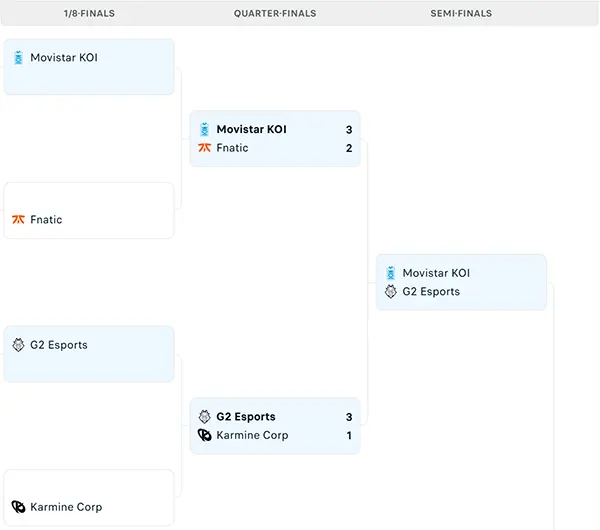Open G2 Esports team name in semi-finals

tap(431, 292)
